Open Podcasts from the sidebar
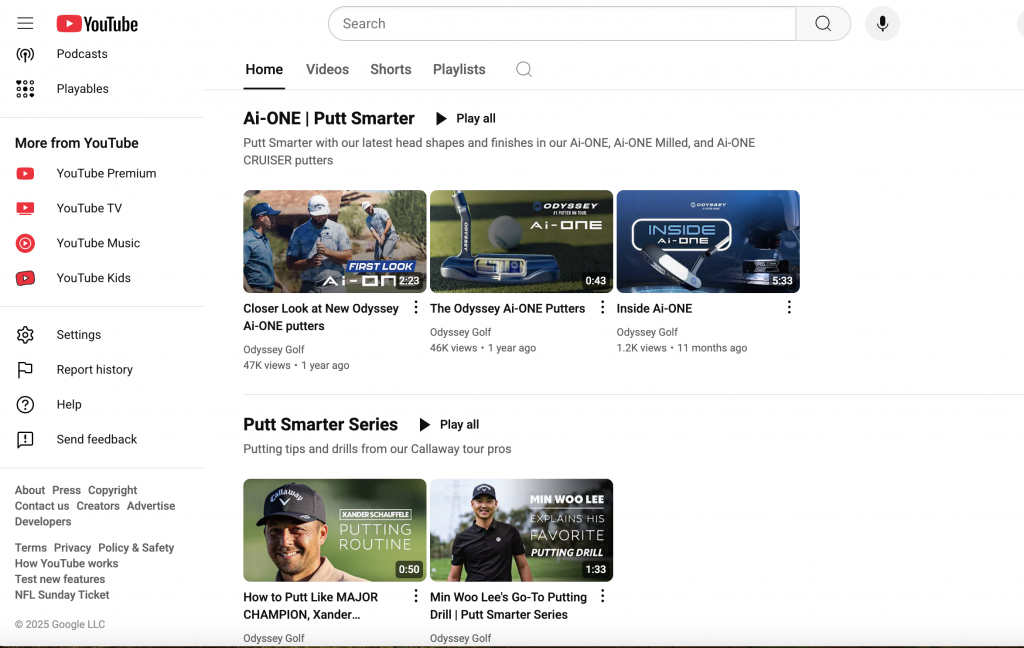This screenshot has height=648, width=1024. 82,54
